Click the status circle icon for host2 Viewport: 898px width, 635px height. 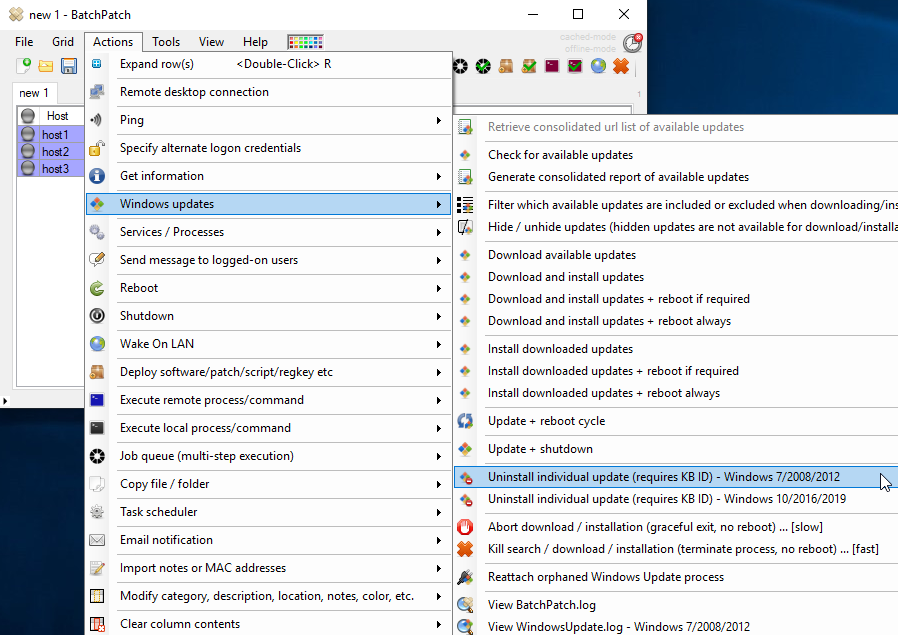click(27, 152)
